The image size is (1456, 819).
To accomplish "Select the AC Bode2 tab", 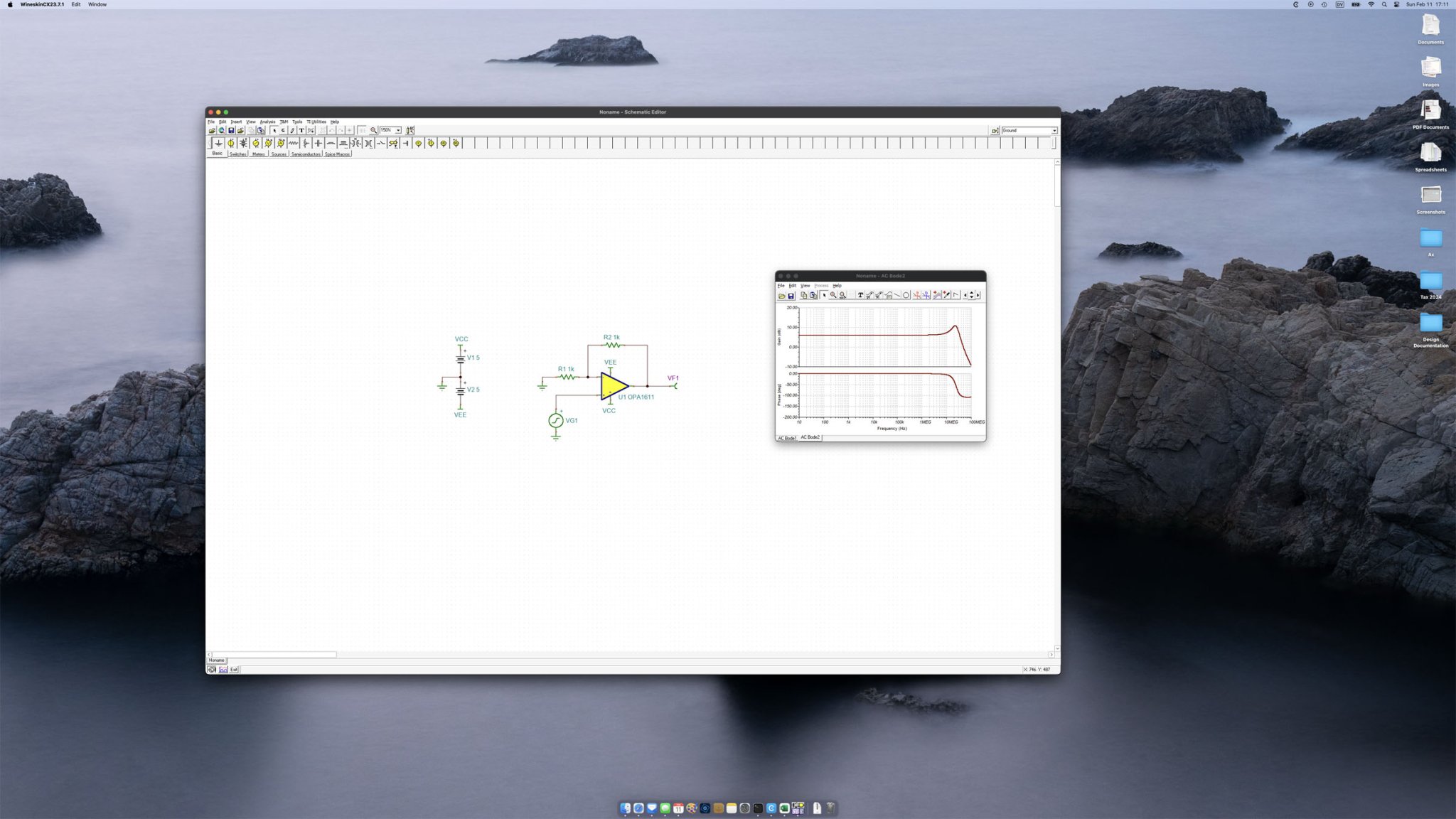I will pyautogui.click(x=810, y=437).
